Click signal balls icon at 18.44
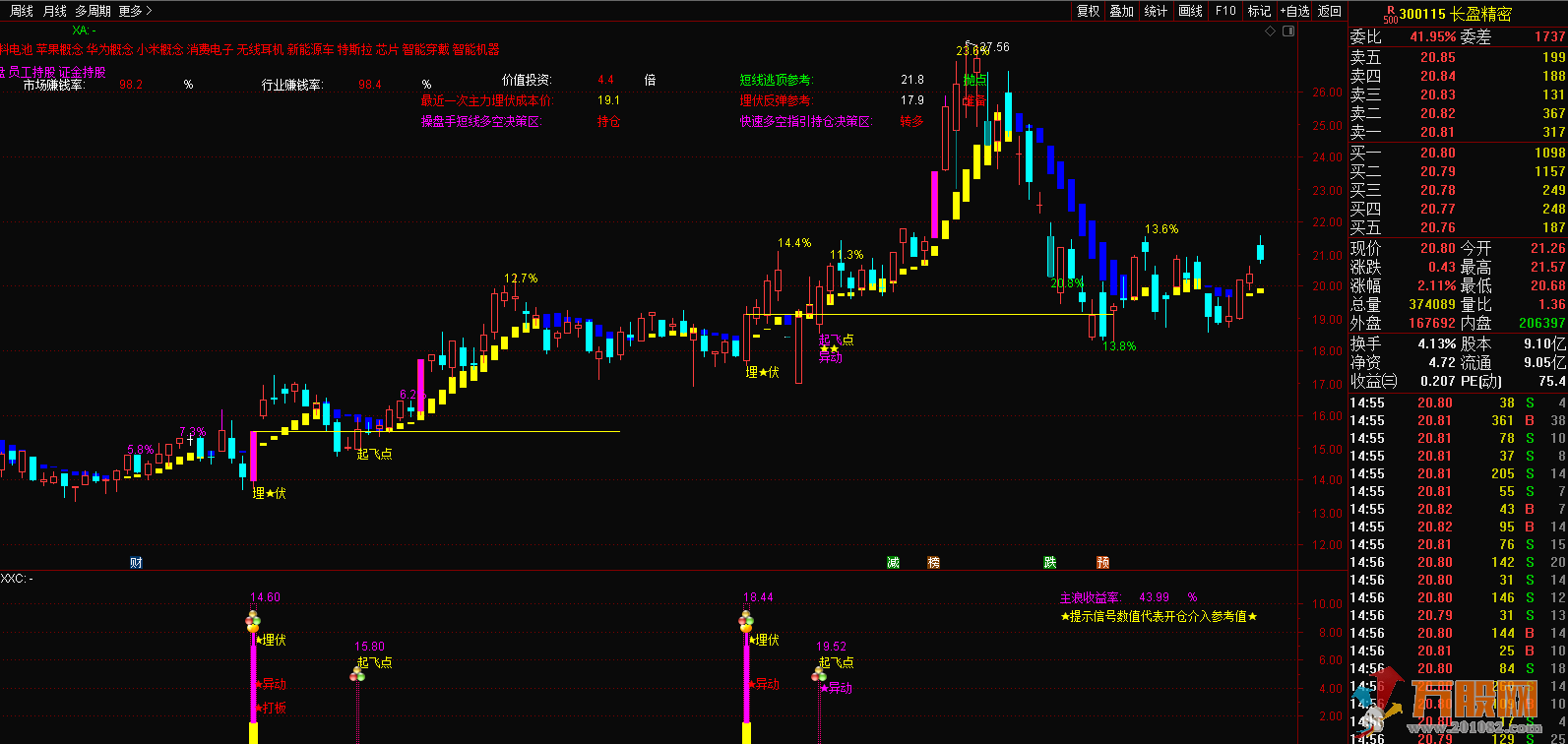This screenshot has height=744, width=1568. 745,621
